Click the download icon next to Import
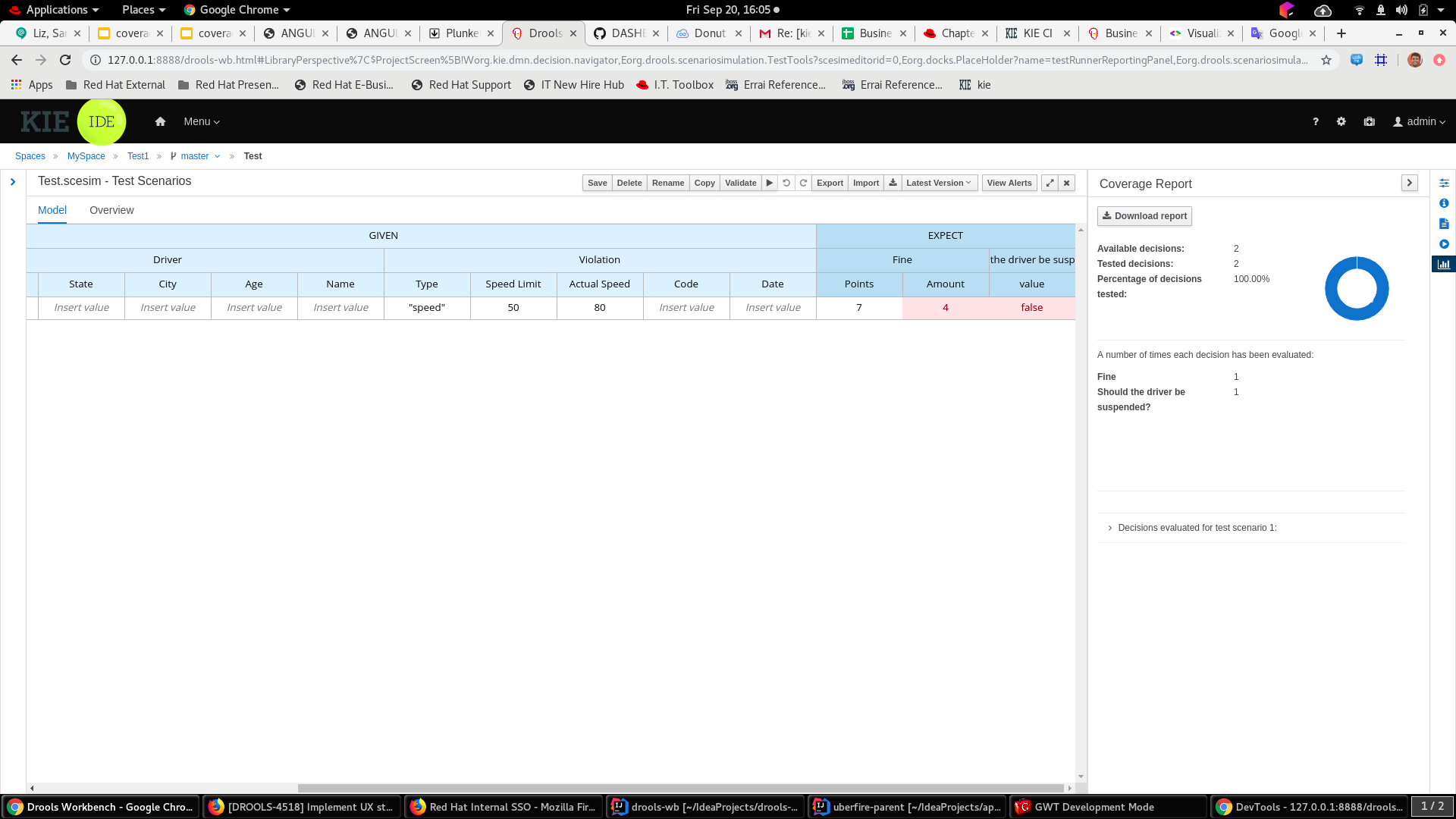Screen dimensions: 1456x819 893,183
